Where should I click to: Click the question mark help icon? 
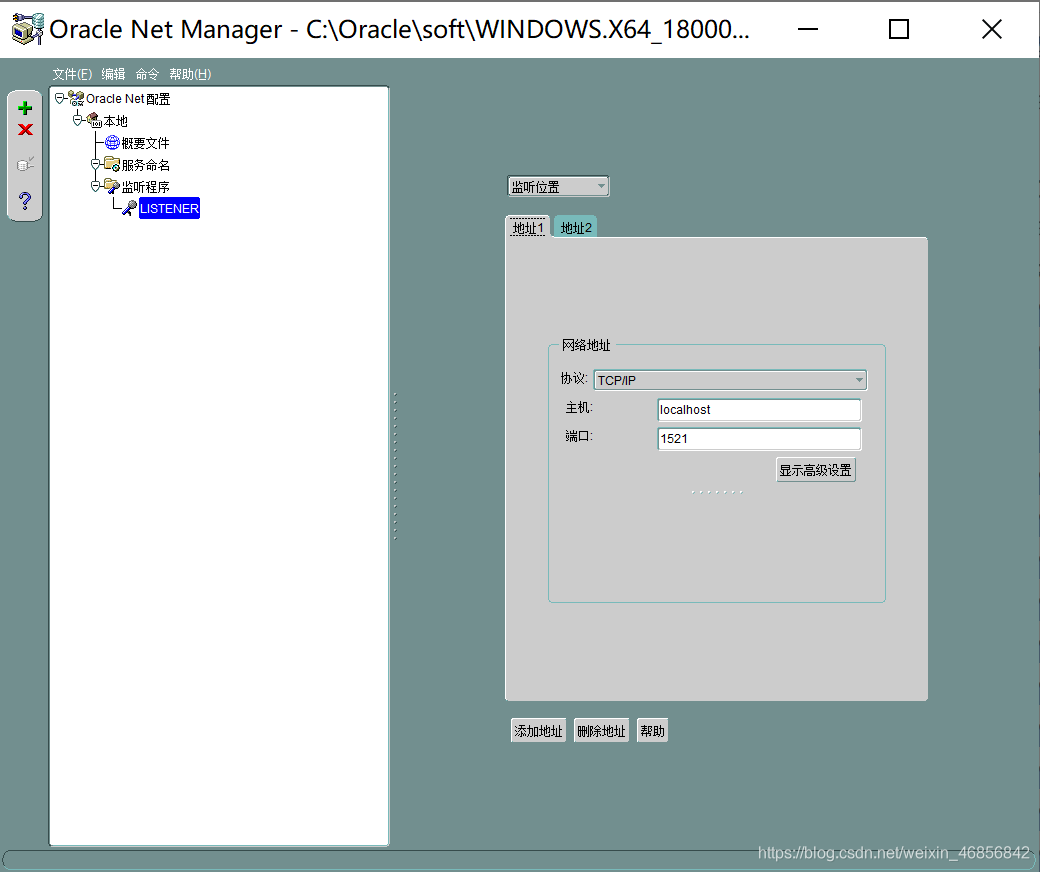tap(25, 200)
